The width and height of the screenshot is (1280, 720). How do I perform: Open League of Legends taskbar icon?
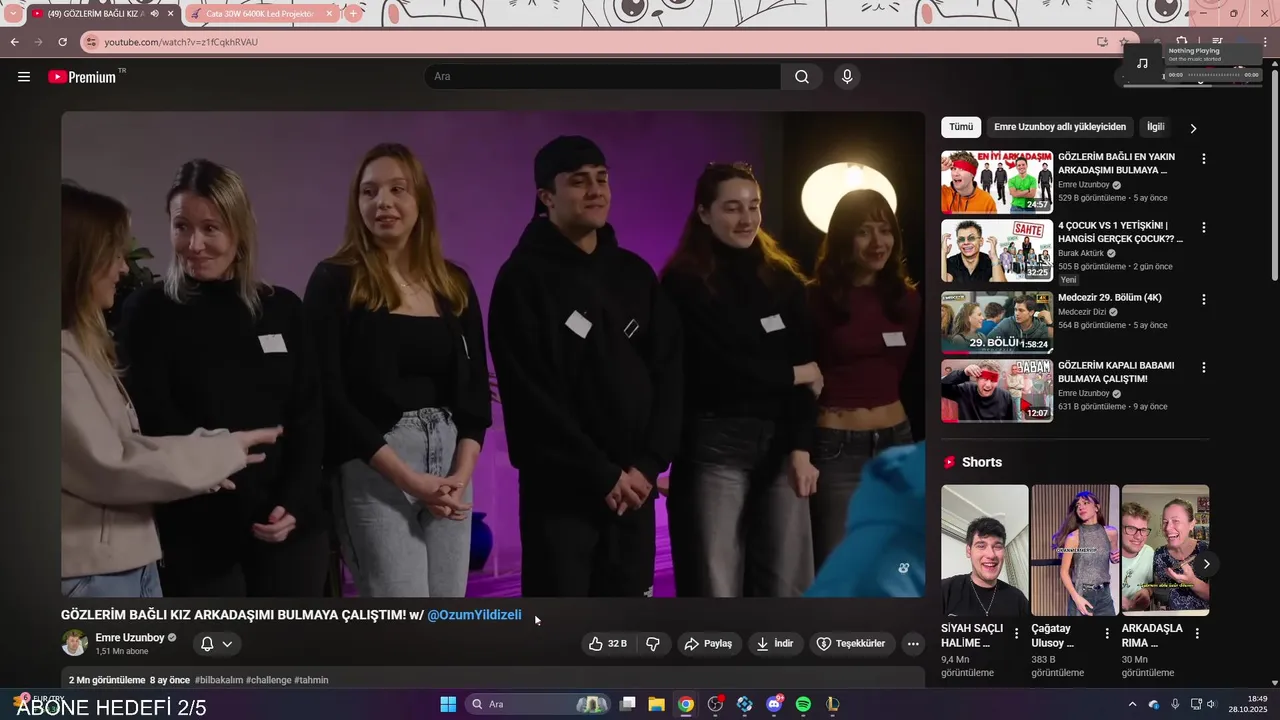click(x=833, y=704)
